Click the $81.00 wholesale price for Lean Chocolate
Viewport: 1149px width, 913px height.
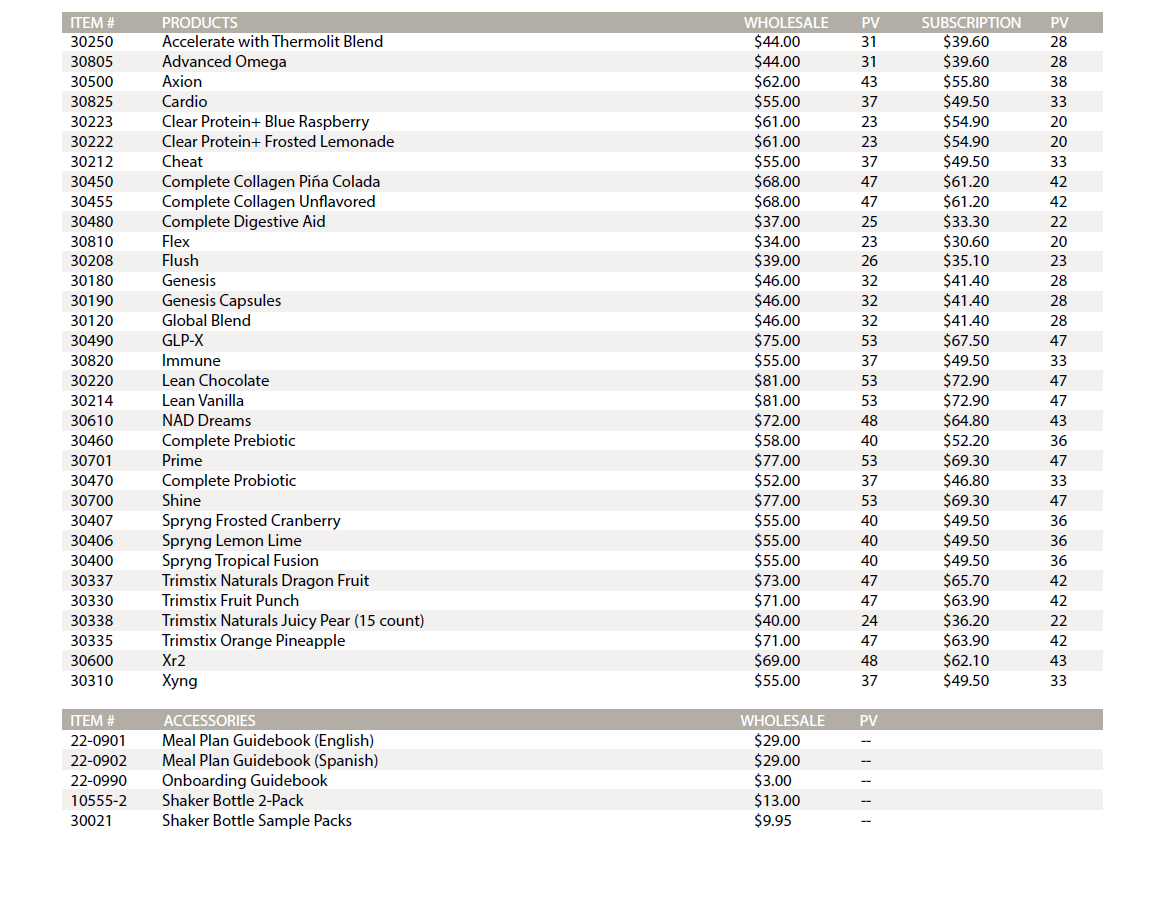tap(777, 380)
